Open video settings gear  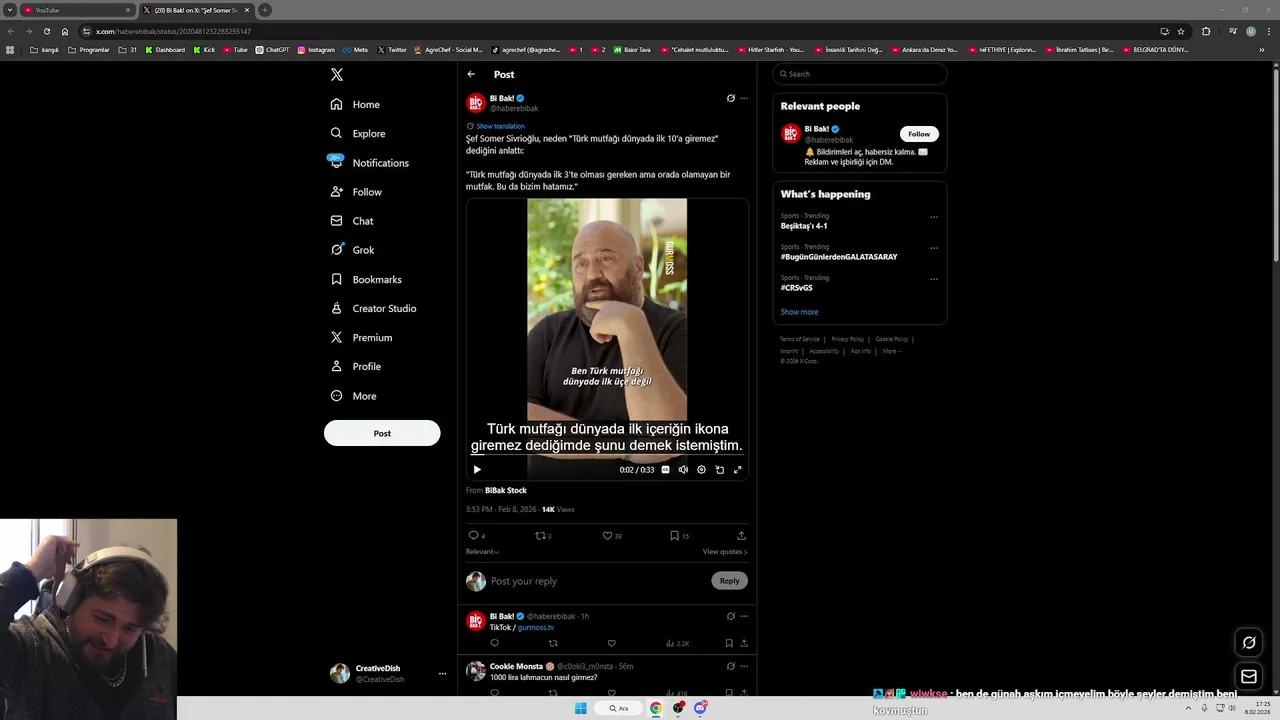[701, 469]
